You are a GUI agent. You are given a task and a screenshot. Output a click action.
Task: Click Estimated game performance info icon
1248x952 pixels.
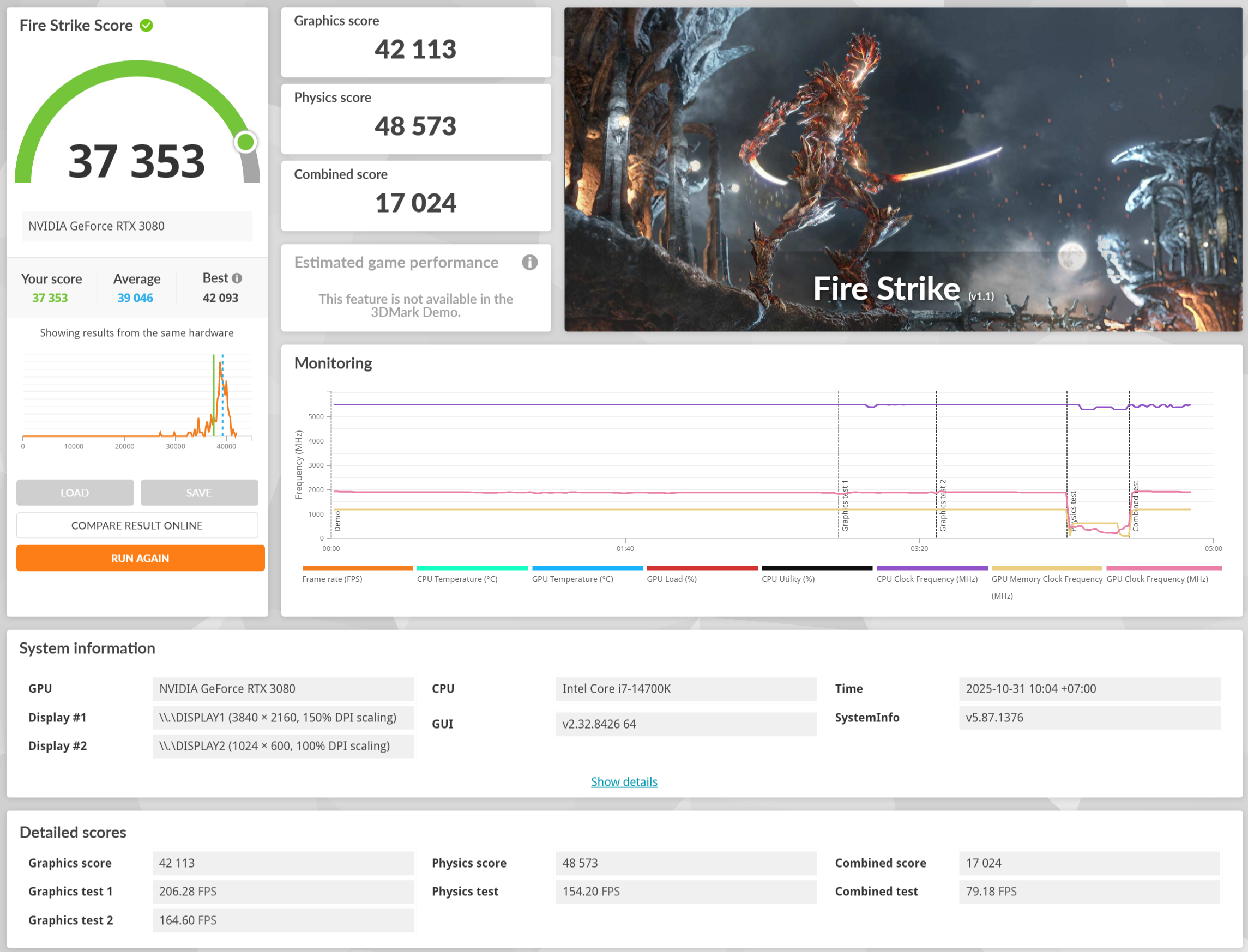coord(529,262)
